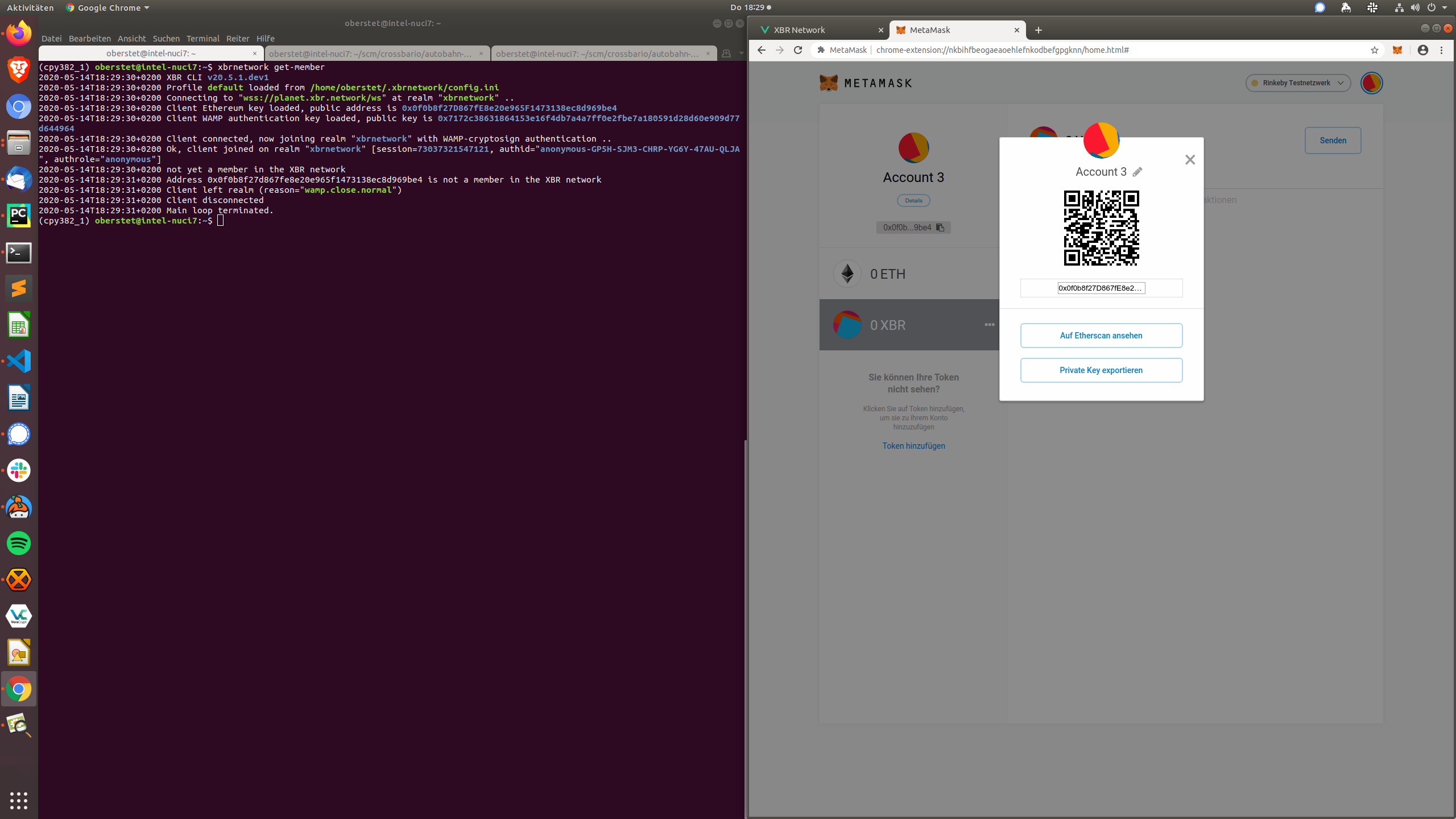Launch PyCharm from the dock
Screen dimensions: 1456x819
click(19, 216)
